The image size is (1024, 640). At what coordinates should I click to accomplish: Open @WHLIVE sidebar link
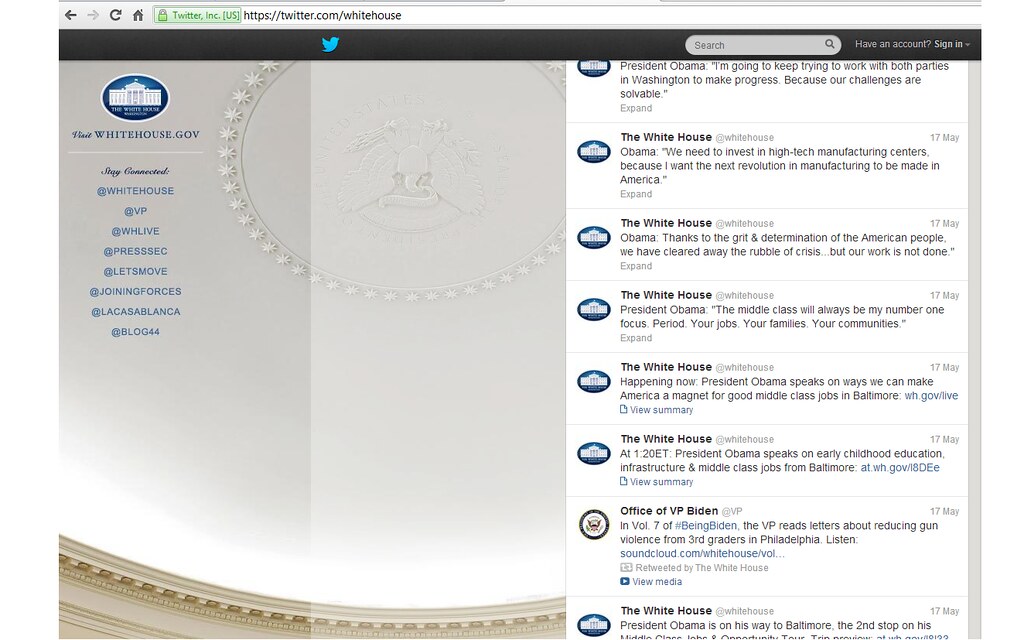point(136,231)
